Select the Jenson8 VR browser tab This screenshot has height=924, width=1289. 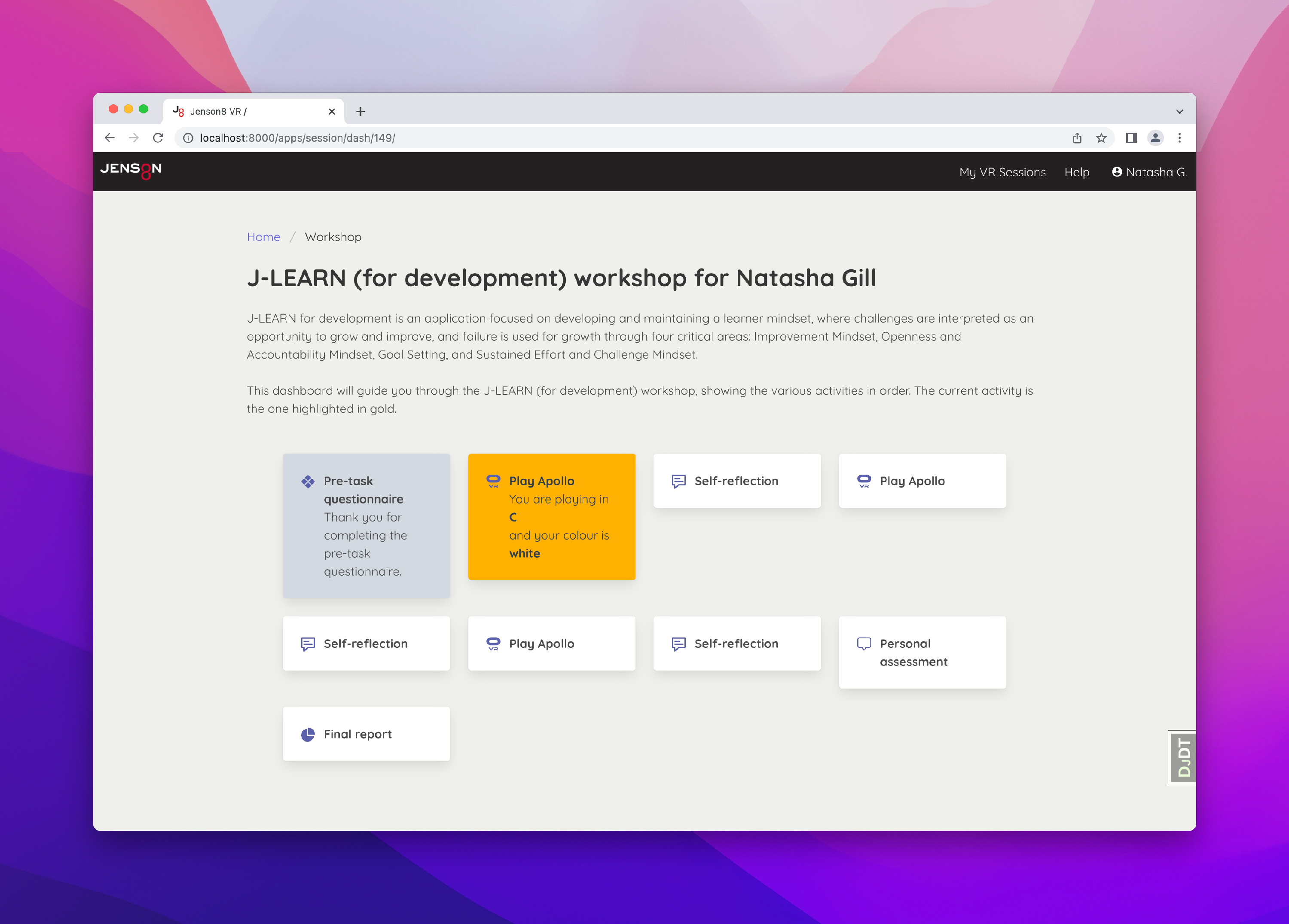click(253, 111)
